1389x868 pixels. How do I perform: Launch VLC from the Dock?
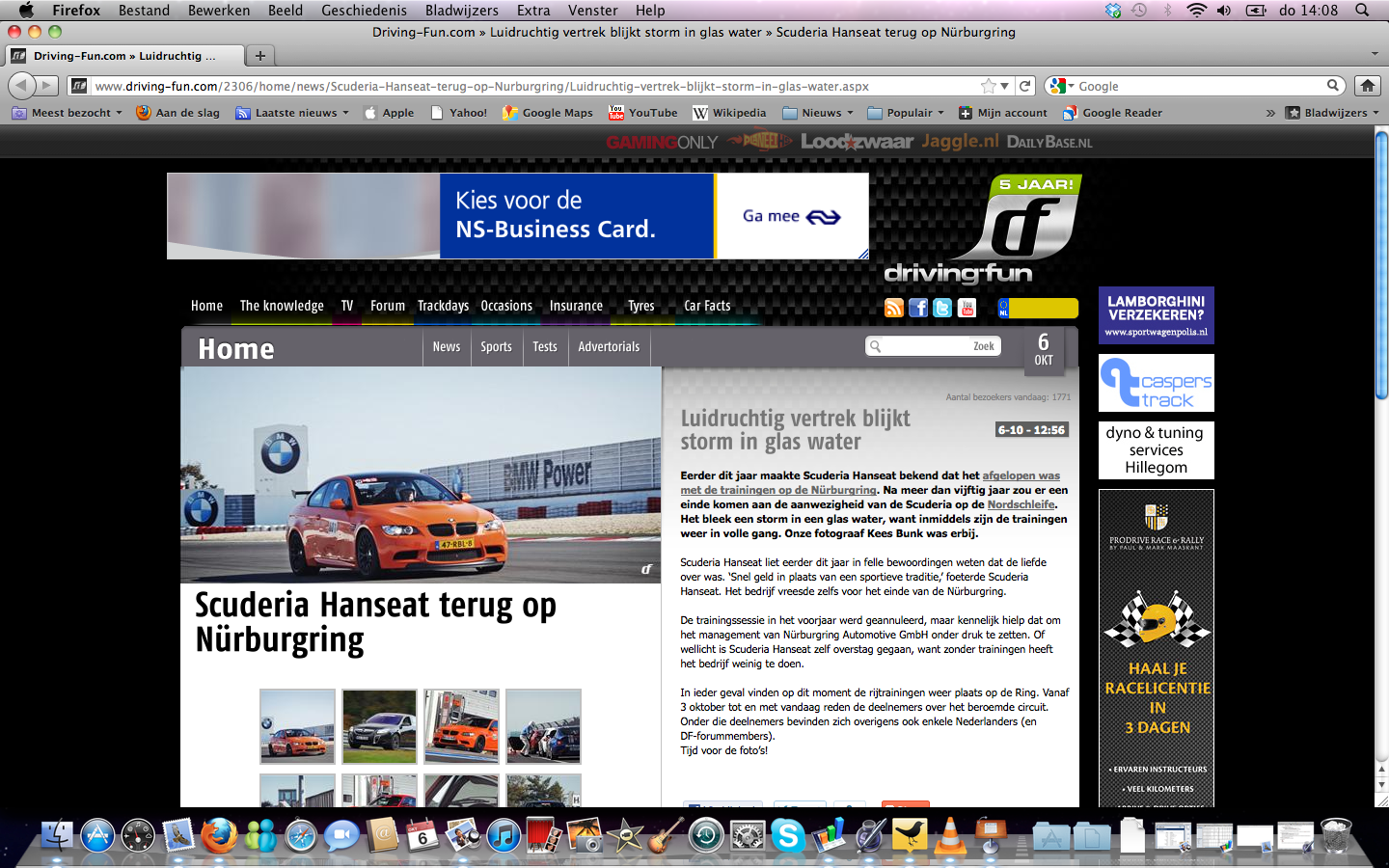coord(950,835)
